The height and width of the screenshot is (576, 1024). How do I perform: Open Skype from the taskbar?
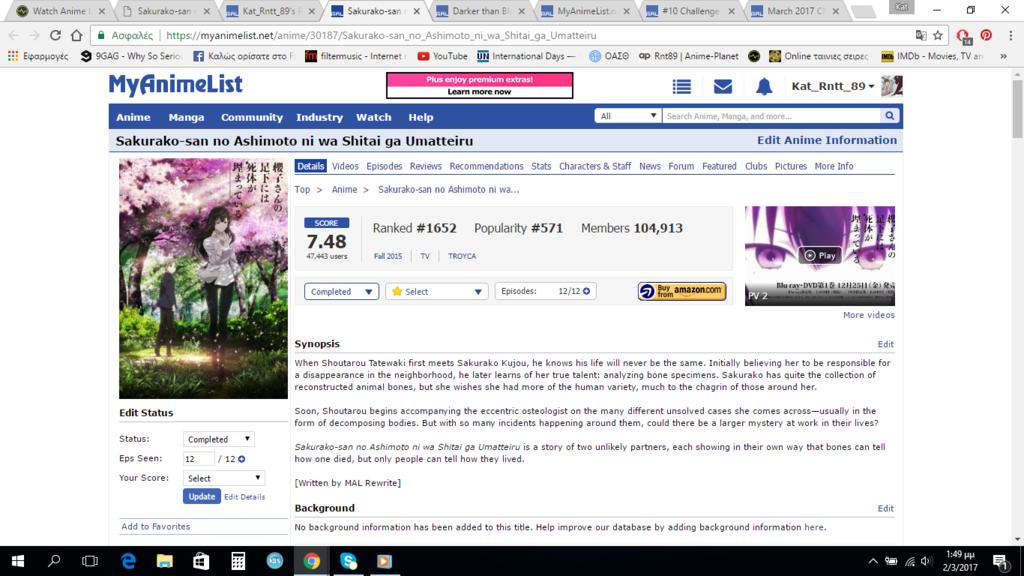pyautogui.click(x=348, y=561)
